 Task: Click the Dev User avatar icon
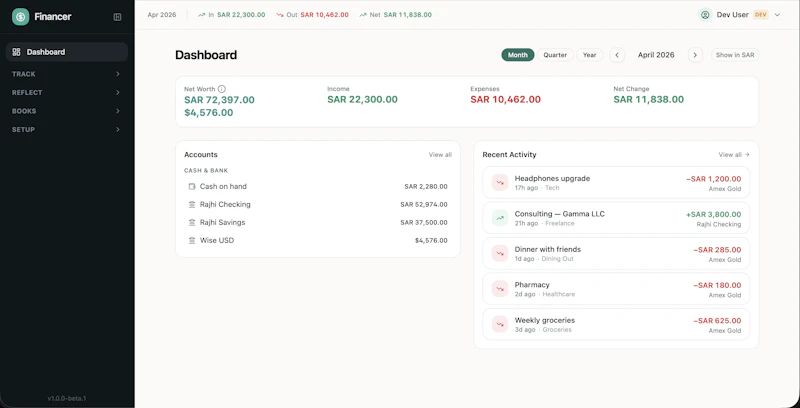pos(705,15)
